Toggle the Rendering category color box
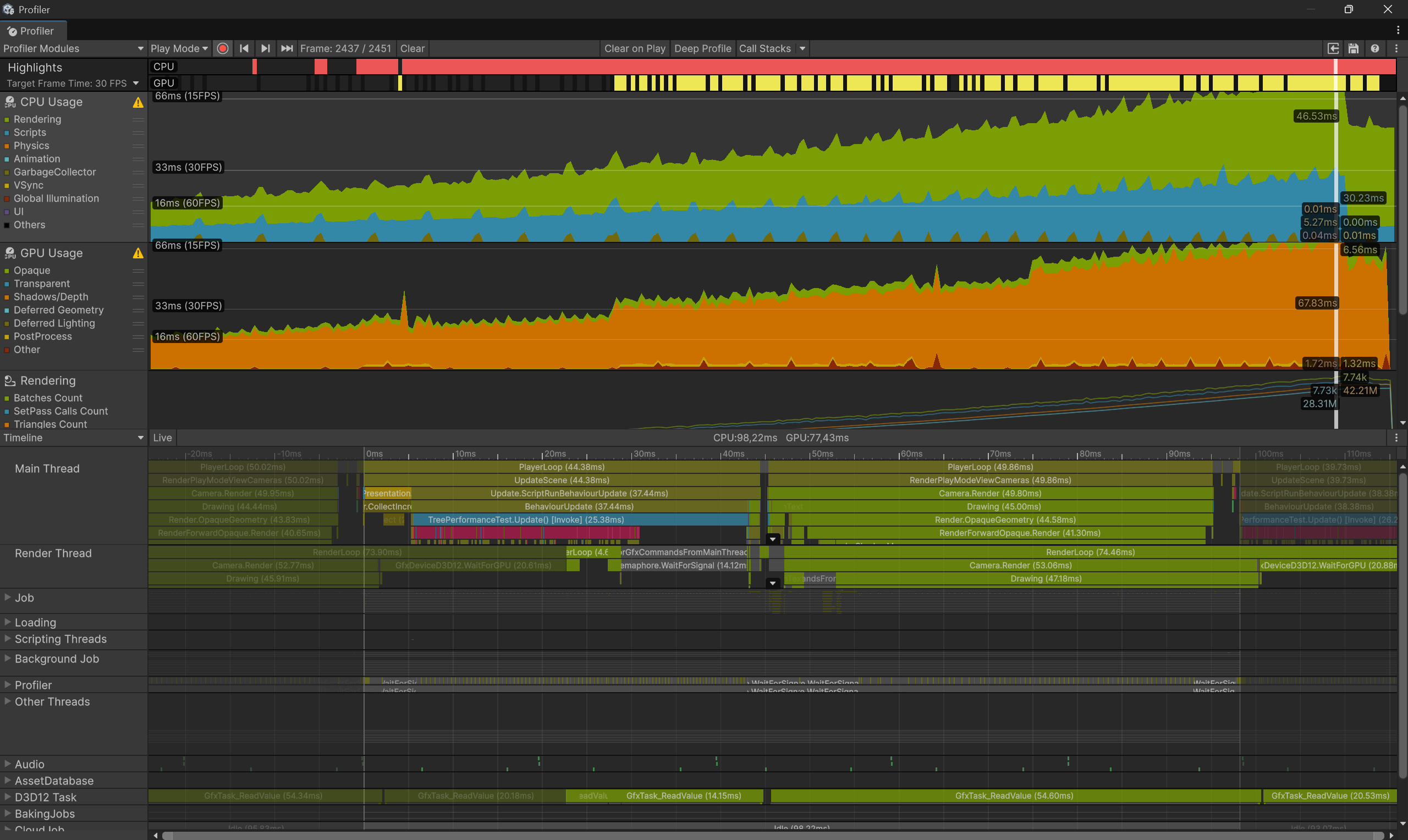 [7, 119]
